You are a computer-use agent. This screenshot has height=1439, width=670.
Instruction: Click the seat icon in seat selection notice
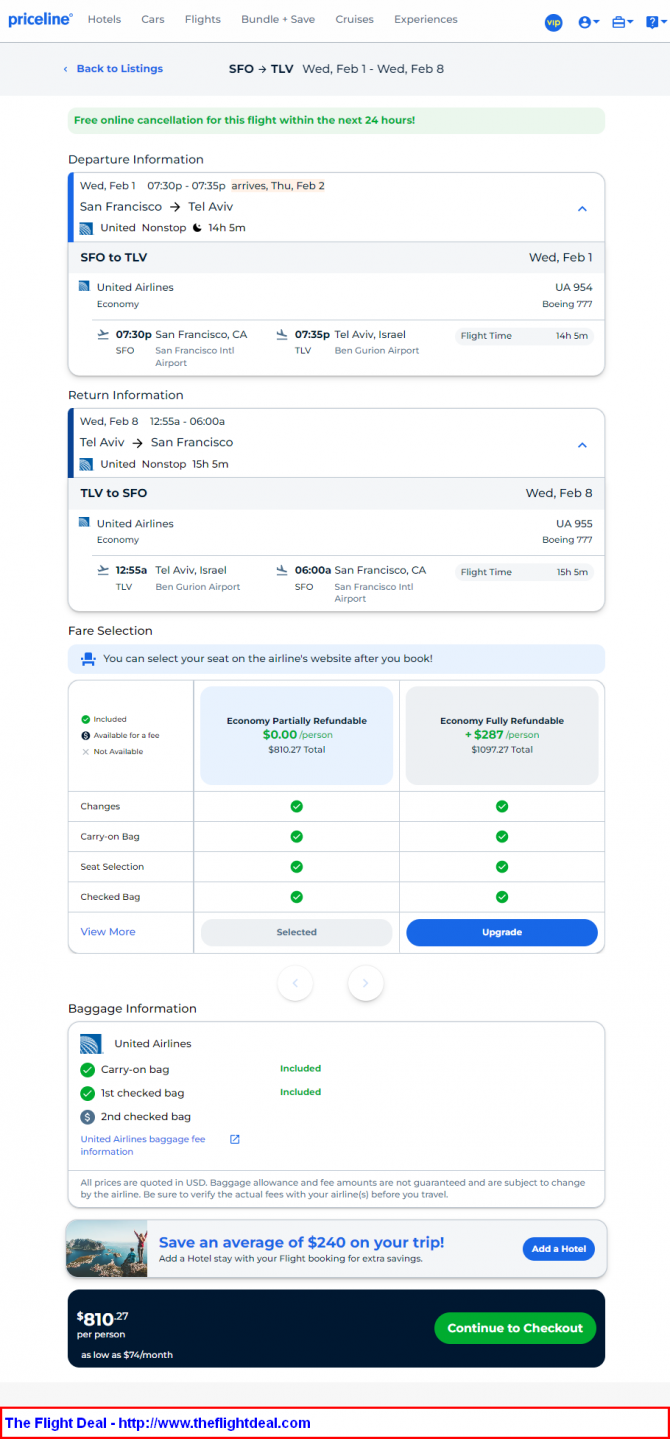click(x=88, y=659)
